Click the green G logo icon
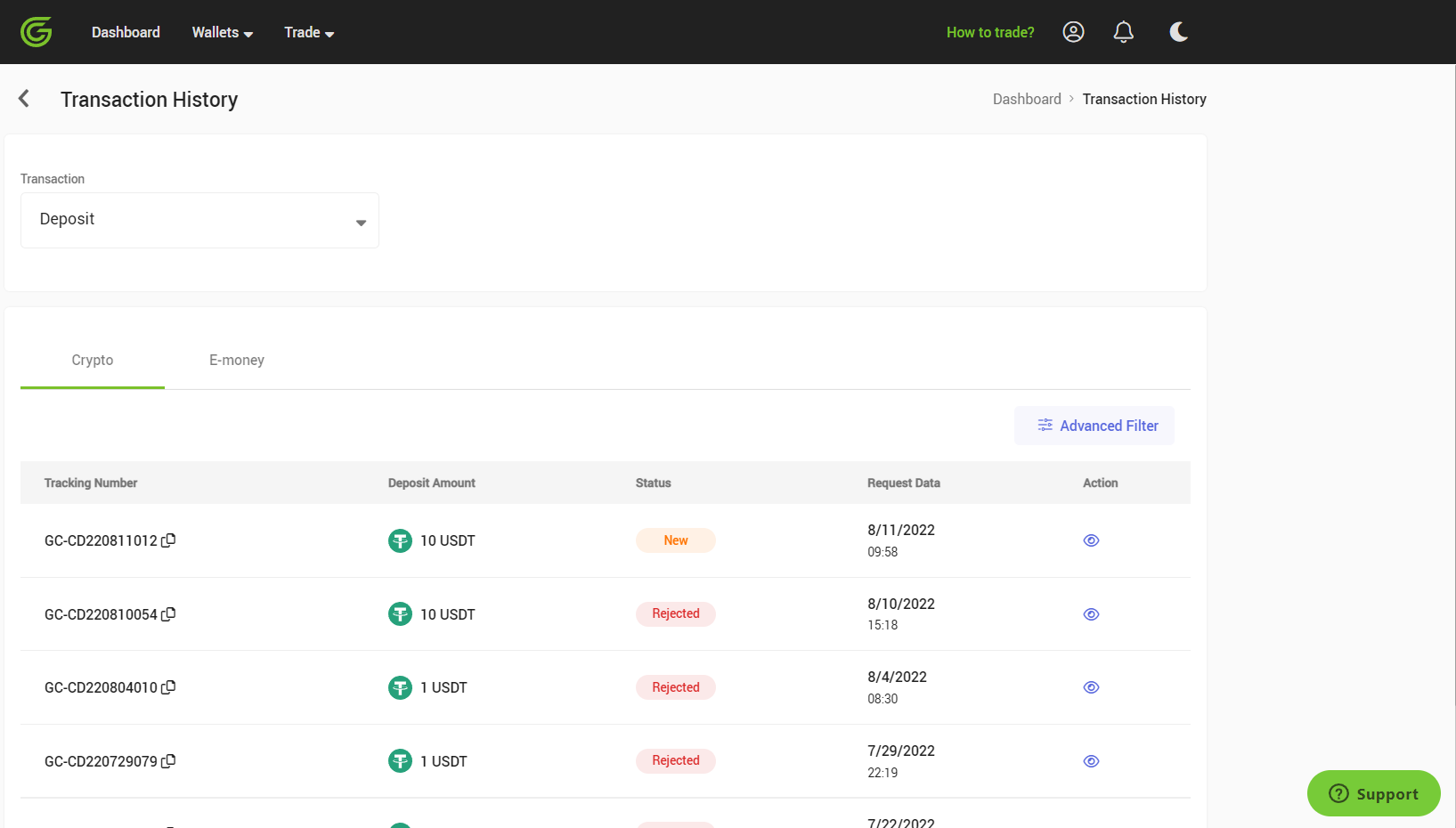The image size is (1456, 828). [37, 32]
